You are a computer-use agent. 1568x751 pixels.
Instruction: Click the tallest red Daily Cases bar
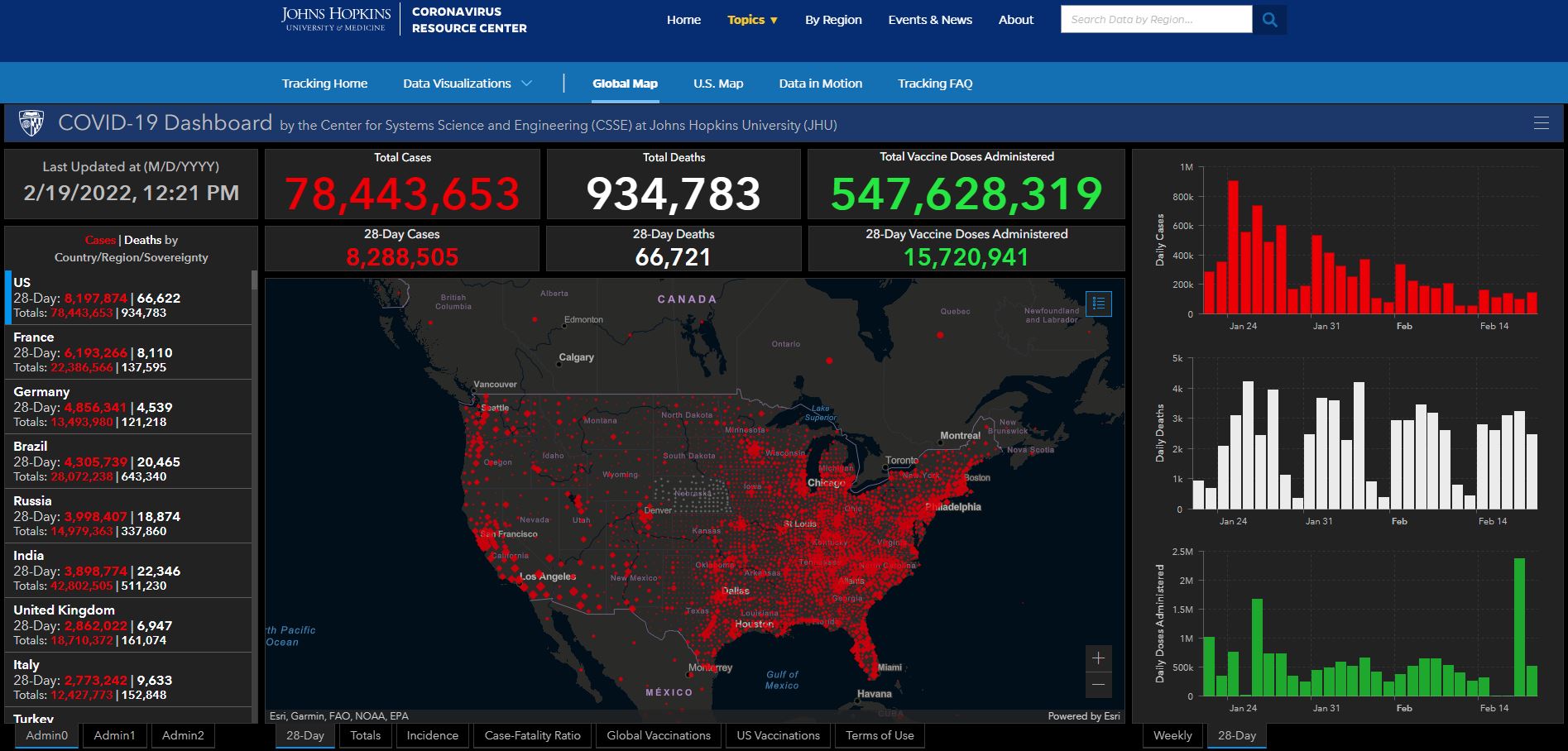click(1233, 246)
